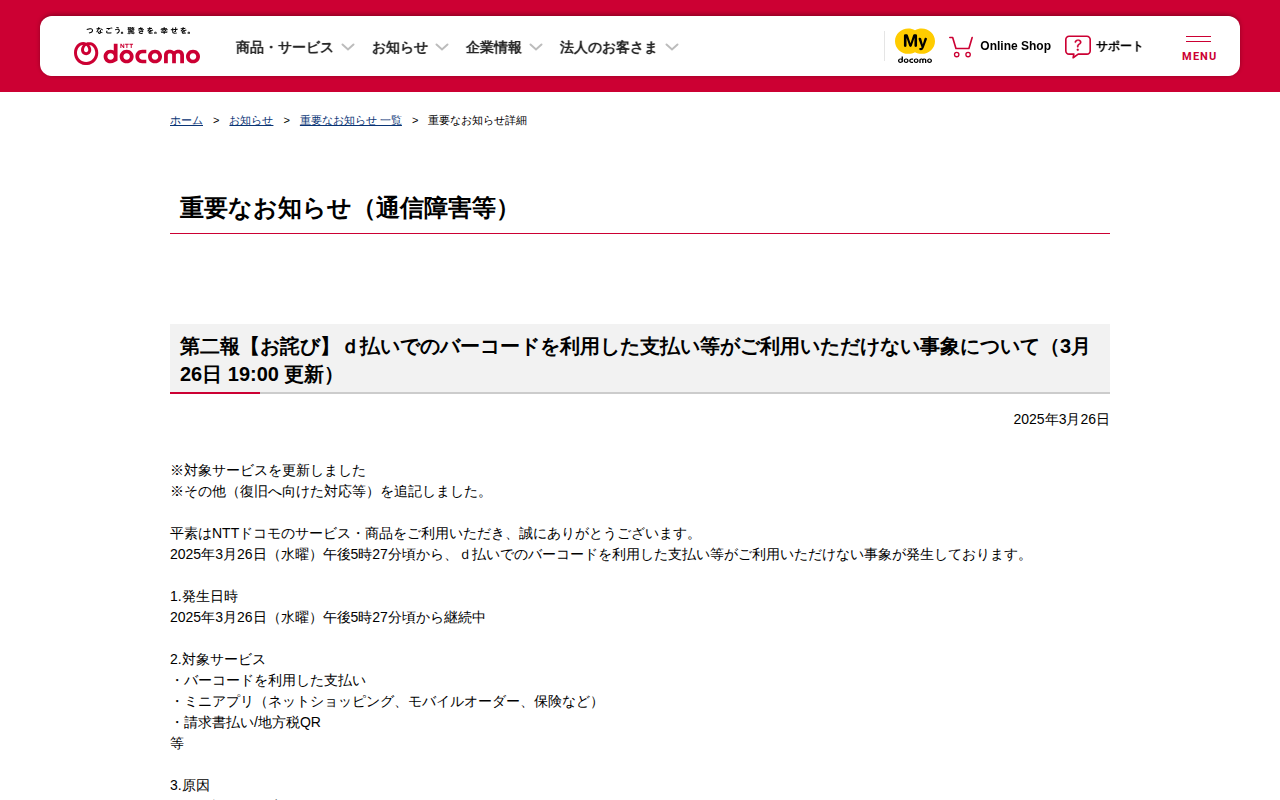Click the ・請求書払い/地方税QR item
Viewport: 1280px width, 800px height.
pos(246,722)
